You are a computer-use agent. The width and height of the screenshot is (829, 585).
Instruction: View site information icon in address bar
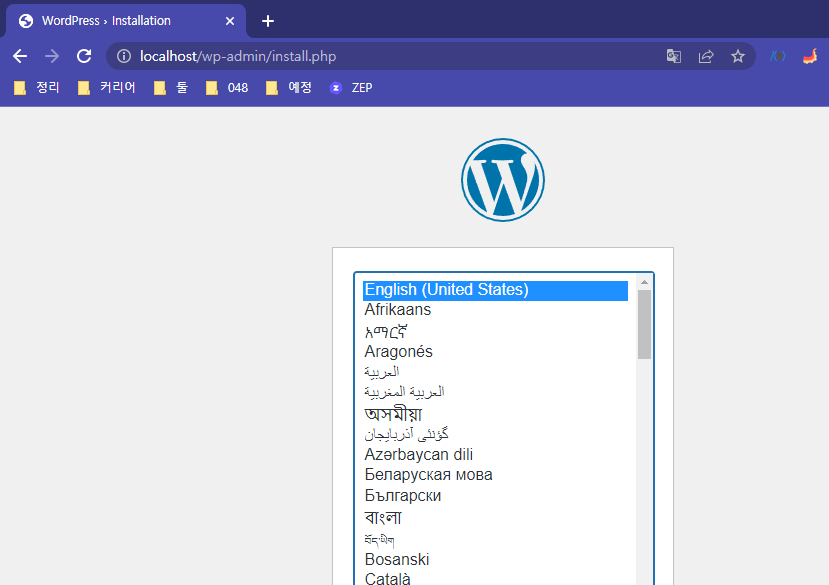point(124,56)
